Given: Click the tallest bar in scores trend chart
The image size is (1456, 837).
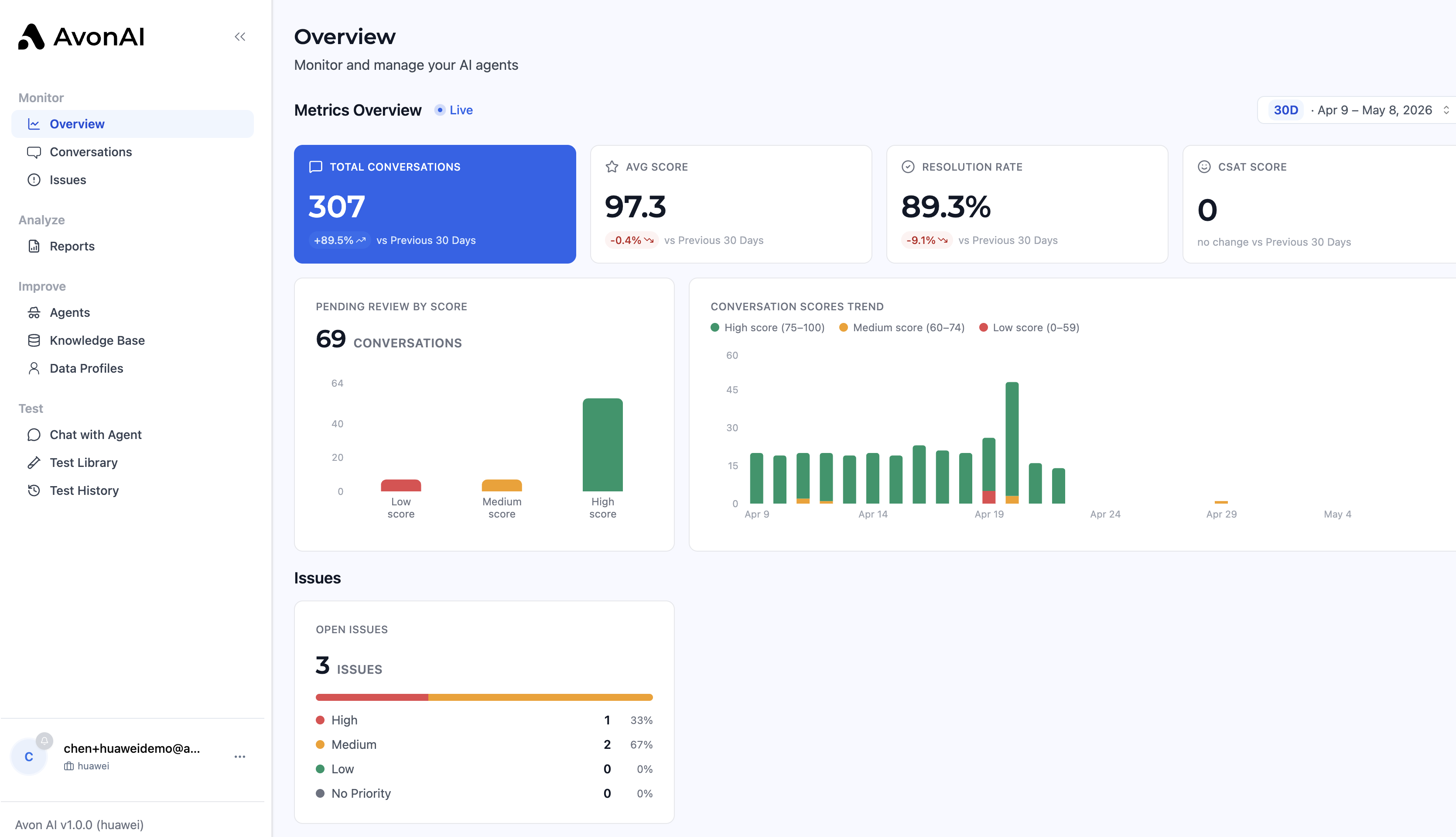Looking at the screenshot, I should coord(1012,443).
